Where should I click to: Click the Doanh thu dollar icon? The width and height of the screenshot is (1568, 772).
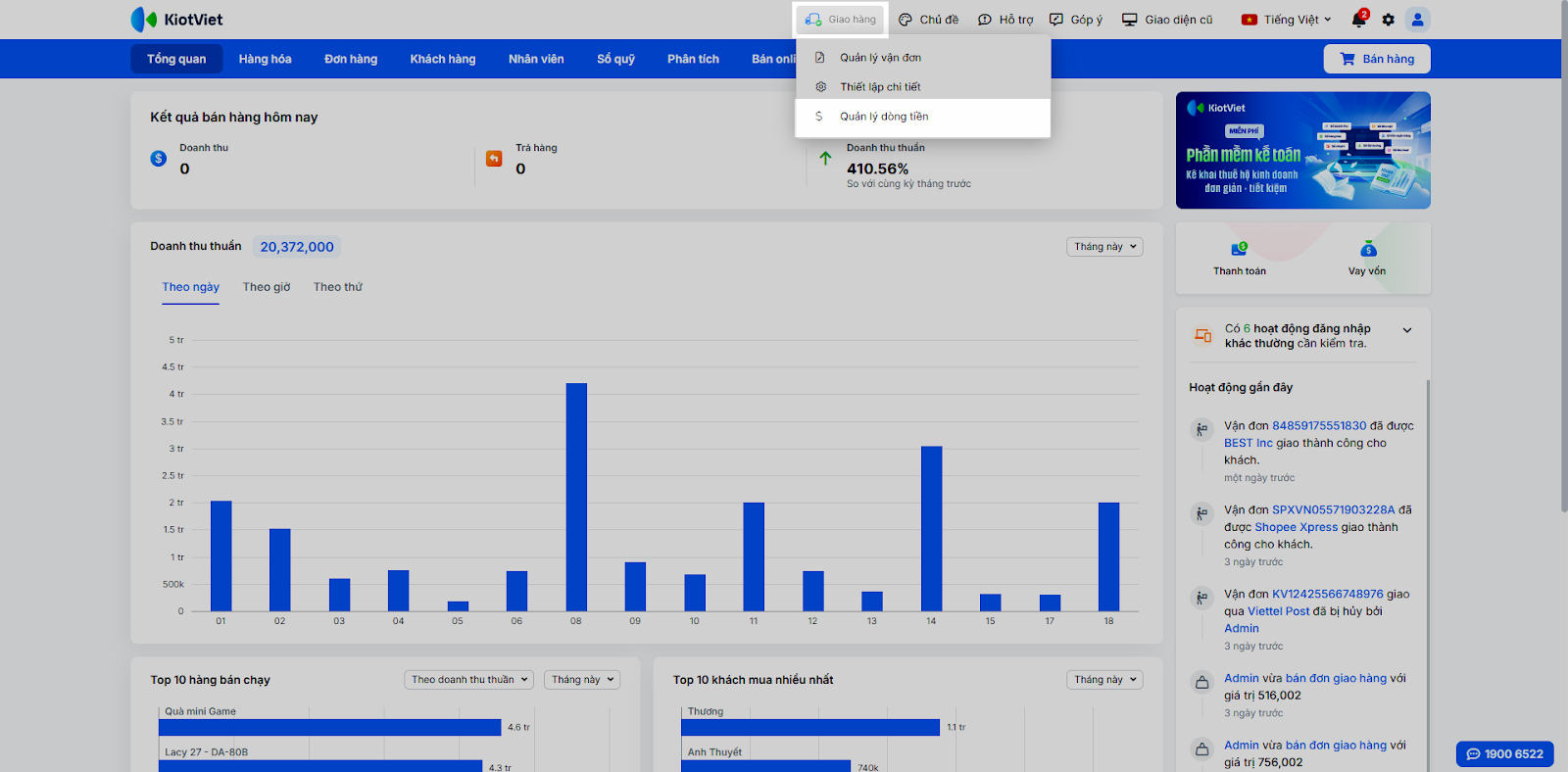[159, 159]
